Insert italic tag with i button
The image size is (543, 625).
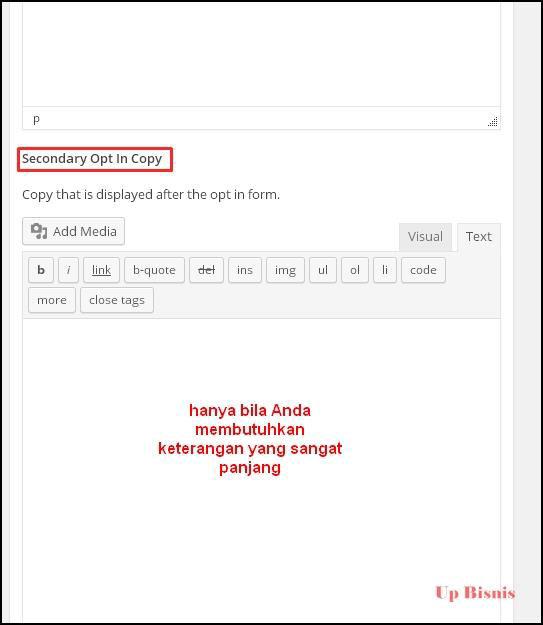[68, 270]
